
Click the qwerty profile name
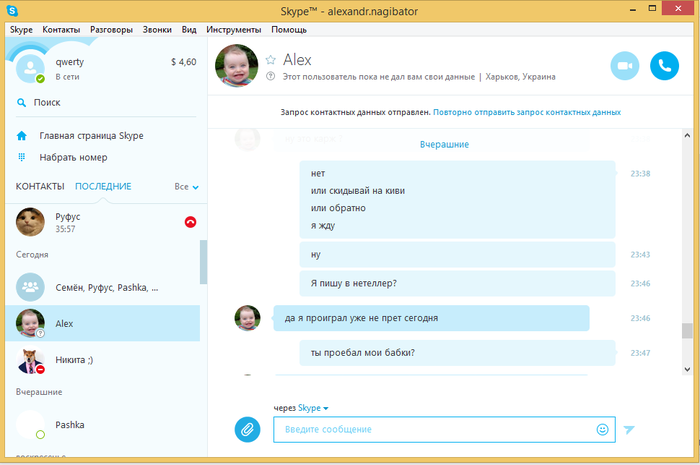click(70, 62)
